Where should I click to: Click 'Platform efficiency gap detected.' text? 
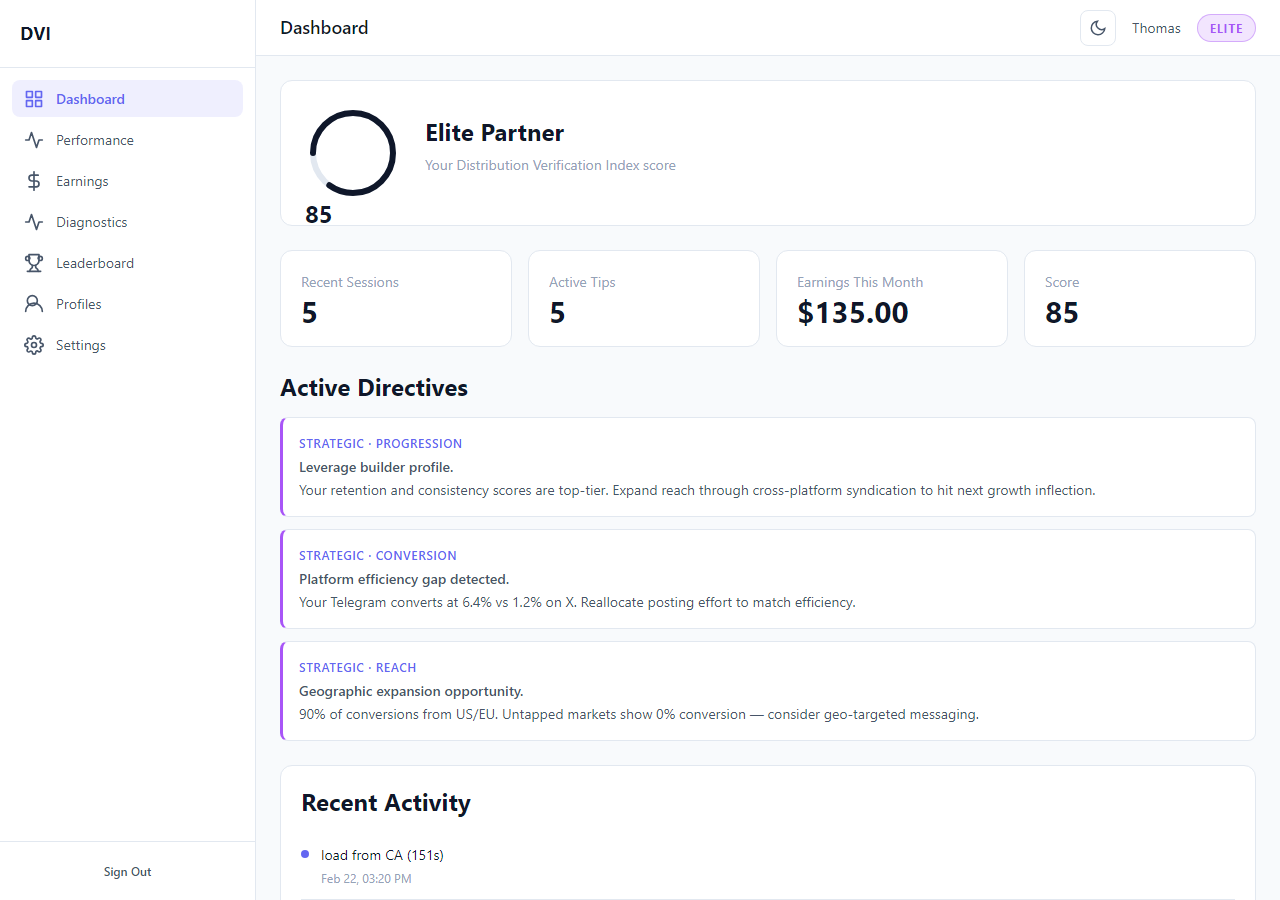(x=404, y=579)
